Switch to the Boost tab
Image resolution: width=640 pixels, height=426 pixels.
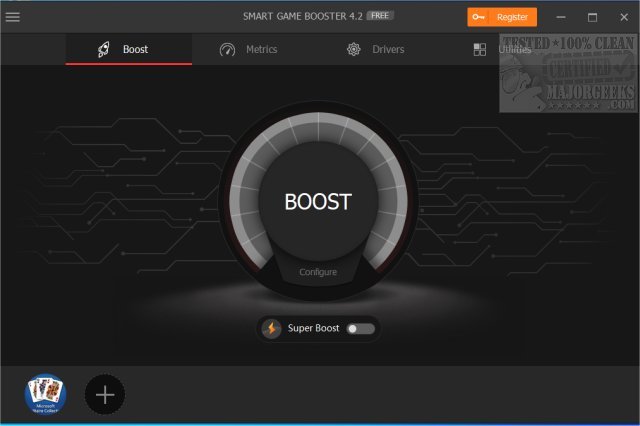129,49
